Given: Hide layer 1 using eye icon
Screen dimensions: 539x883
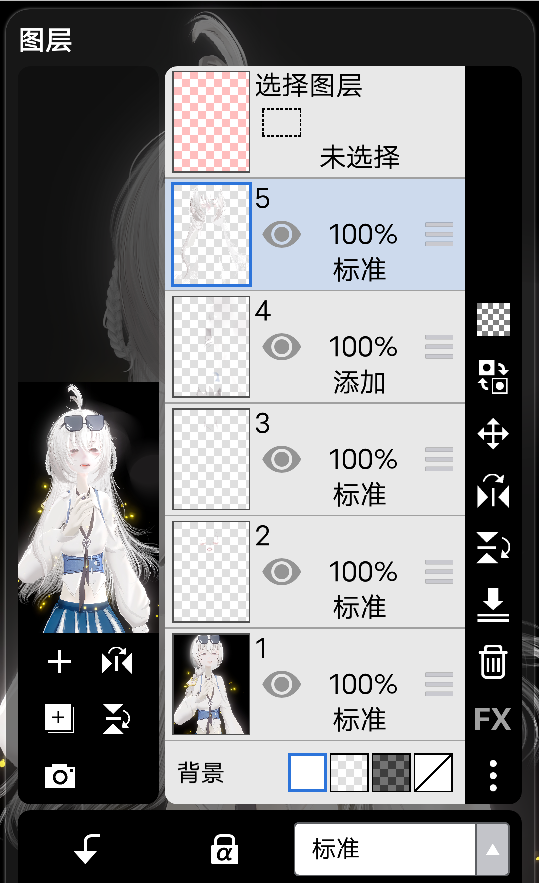Looking at the screenshot, I should pyautogui.click(x=282, y=684).
